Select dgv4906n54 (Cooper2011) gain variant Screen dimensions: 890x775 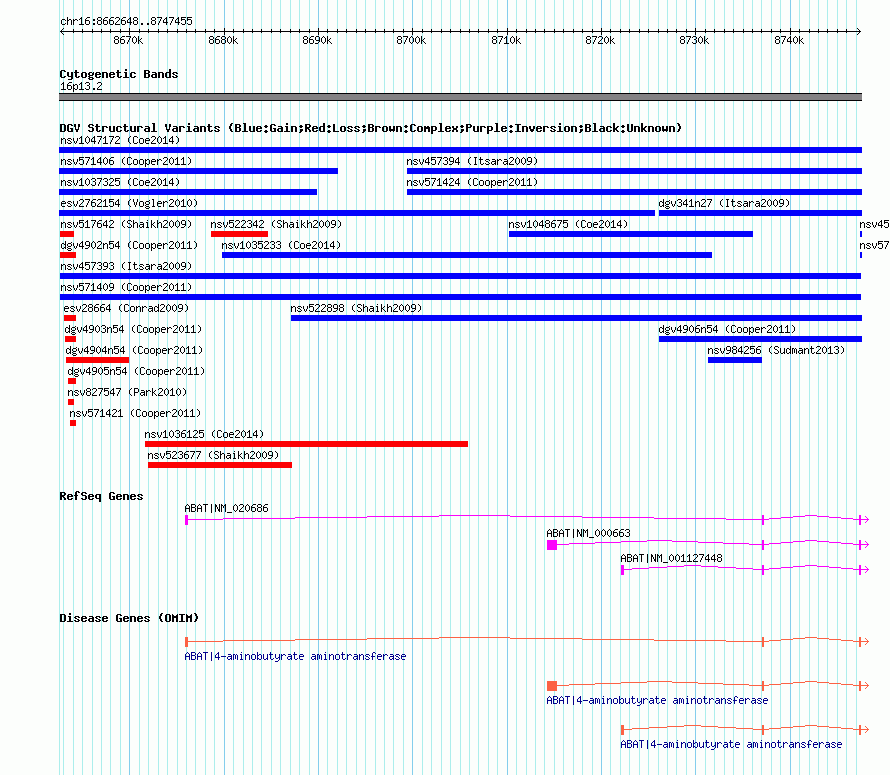760,339
